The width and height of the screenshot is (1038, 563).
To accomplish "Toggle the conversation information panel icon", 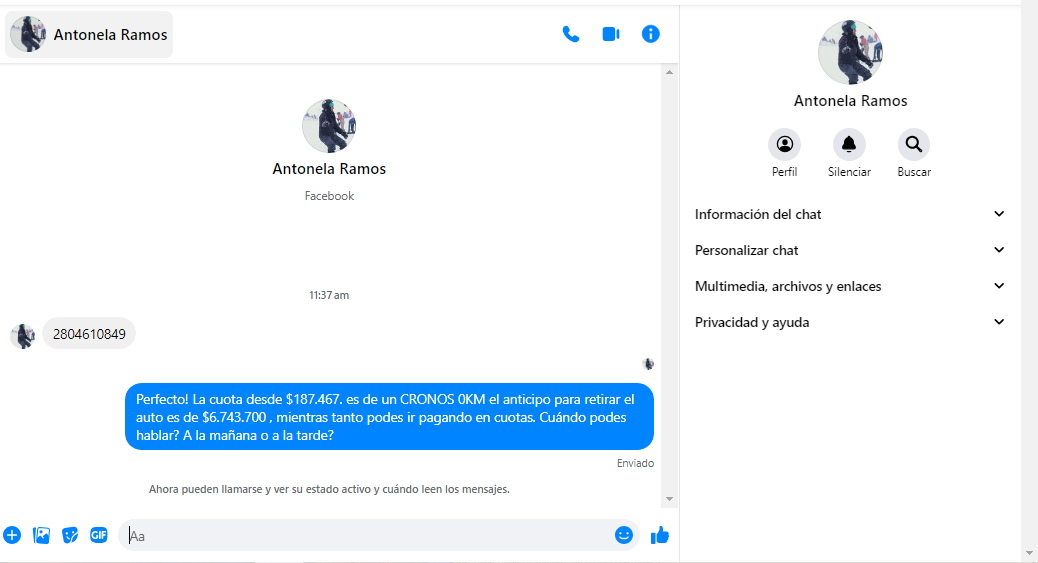I will [x=651, y=34].
